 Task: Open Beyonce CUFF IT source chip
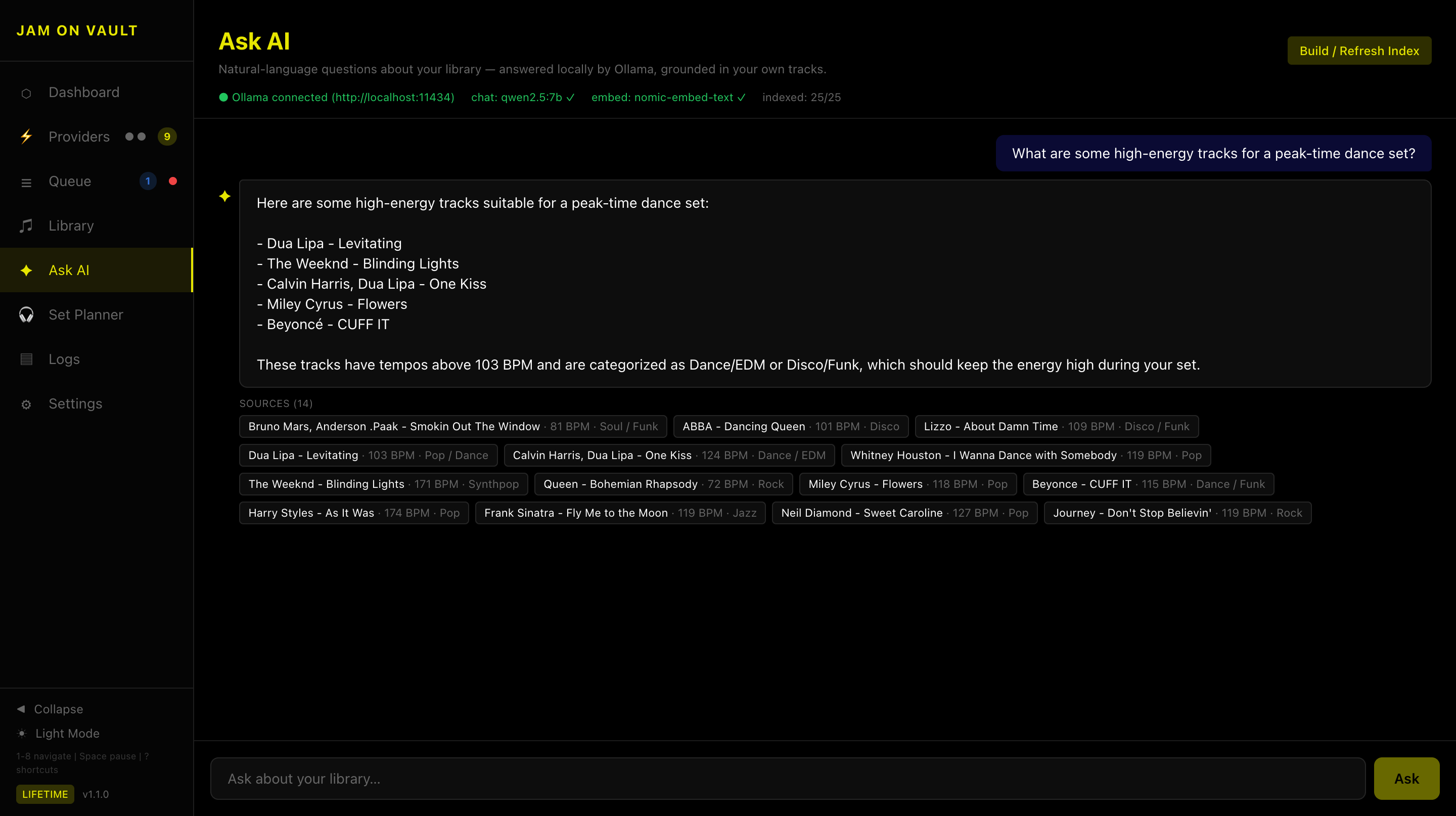(x=1149, y=484)
